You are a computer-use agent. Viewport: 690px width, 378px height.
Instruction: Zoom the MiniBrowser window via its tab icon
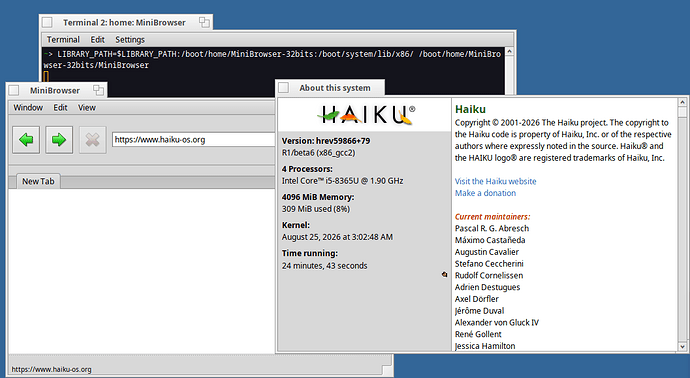pyautogui.click(x=98, y=90)
